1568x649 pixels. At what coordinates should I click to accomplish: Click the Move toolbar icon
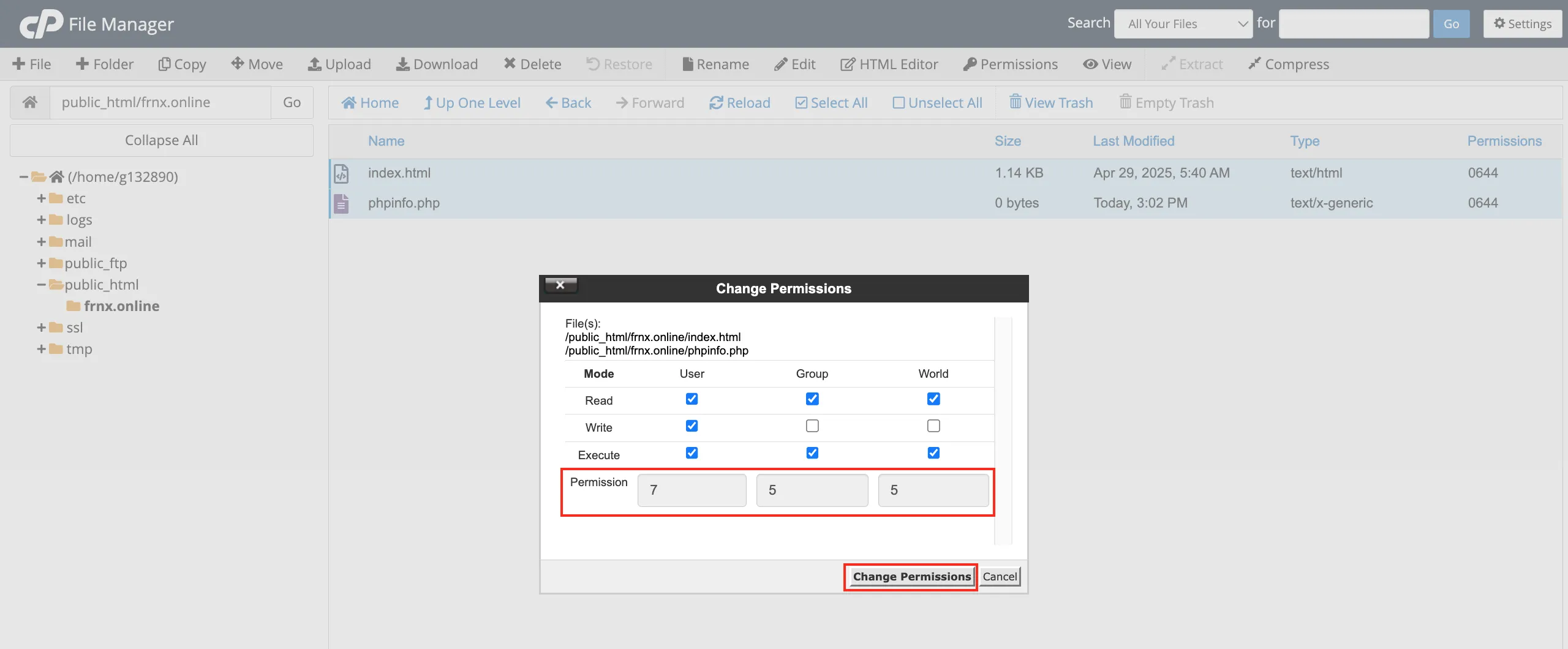[237, 64]
